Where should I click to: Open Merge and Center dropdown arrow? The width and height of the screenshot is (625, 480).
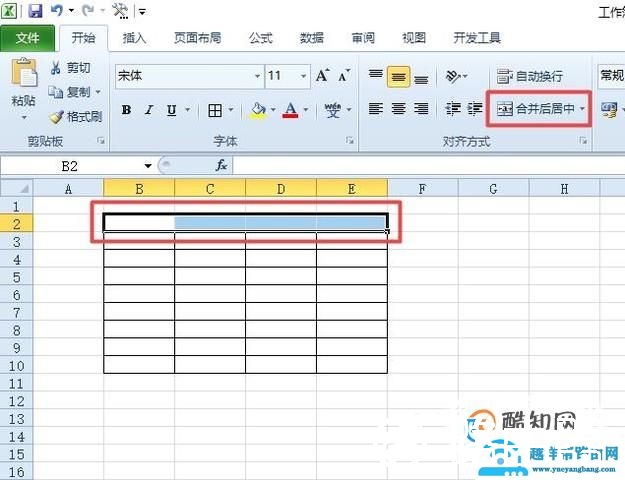pos(582,108)
